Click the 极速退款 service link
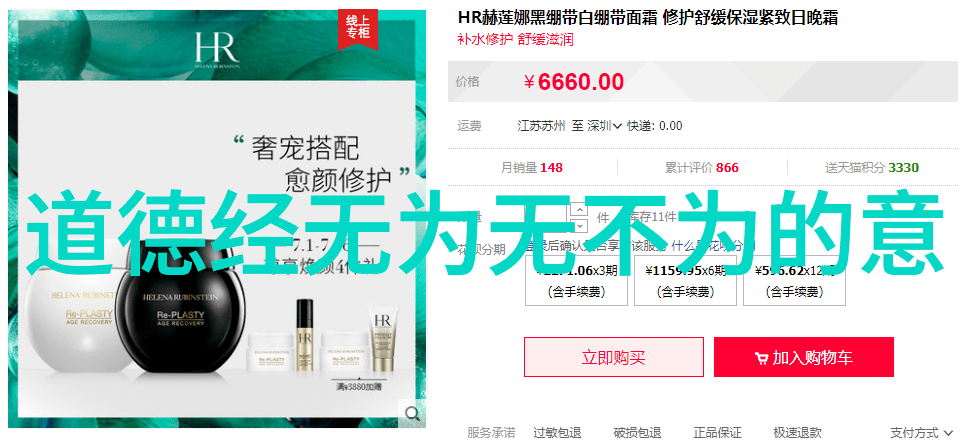Image resolution: width=966 pixels, height=444 pixels. click(797, 433)
